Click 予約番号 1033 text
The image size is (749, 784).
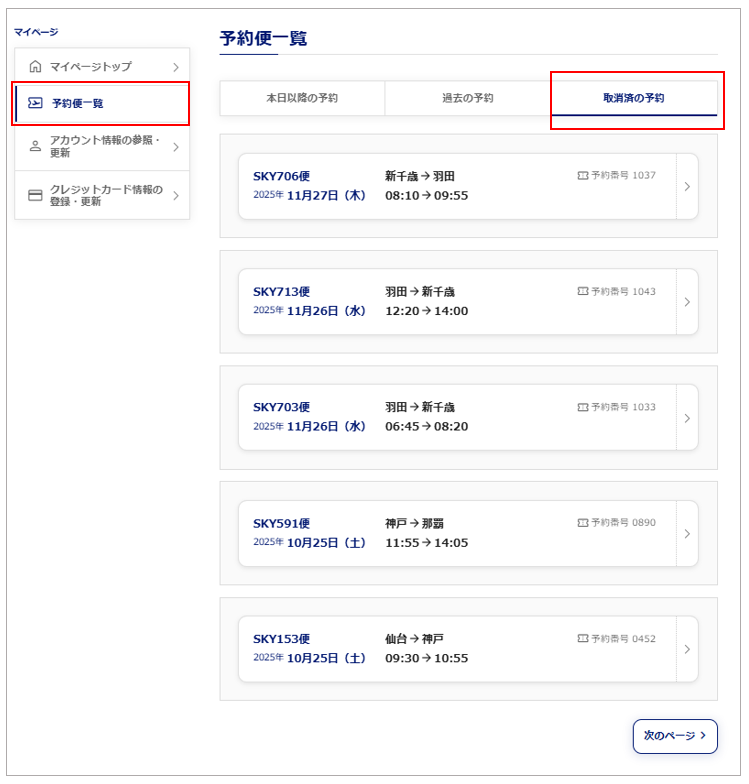click(623, 407)
